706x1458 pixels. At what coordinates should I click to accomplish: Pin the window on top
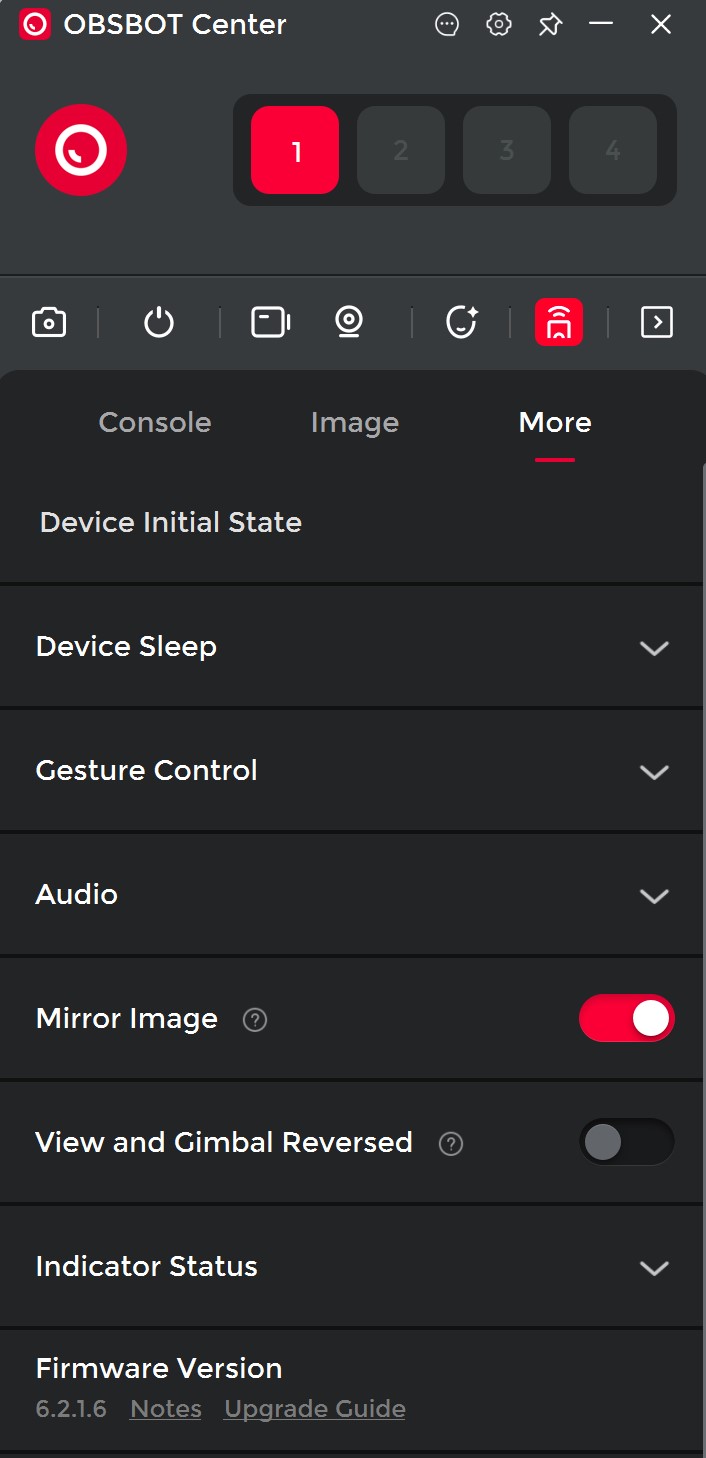550,25
